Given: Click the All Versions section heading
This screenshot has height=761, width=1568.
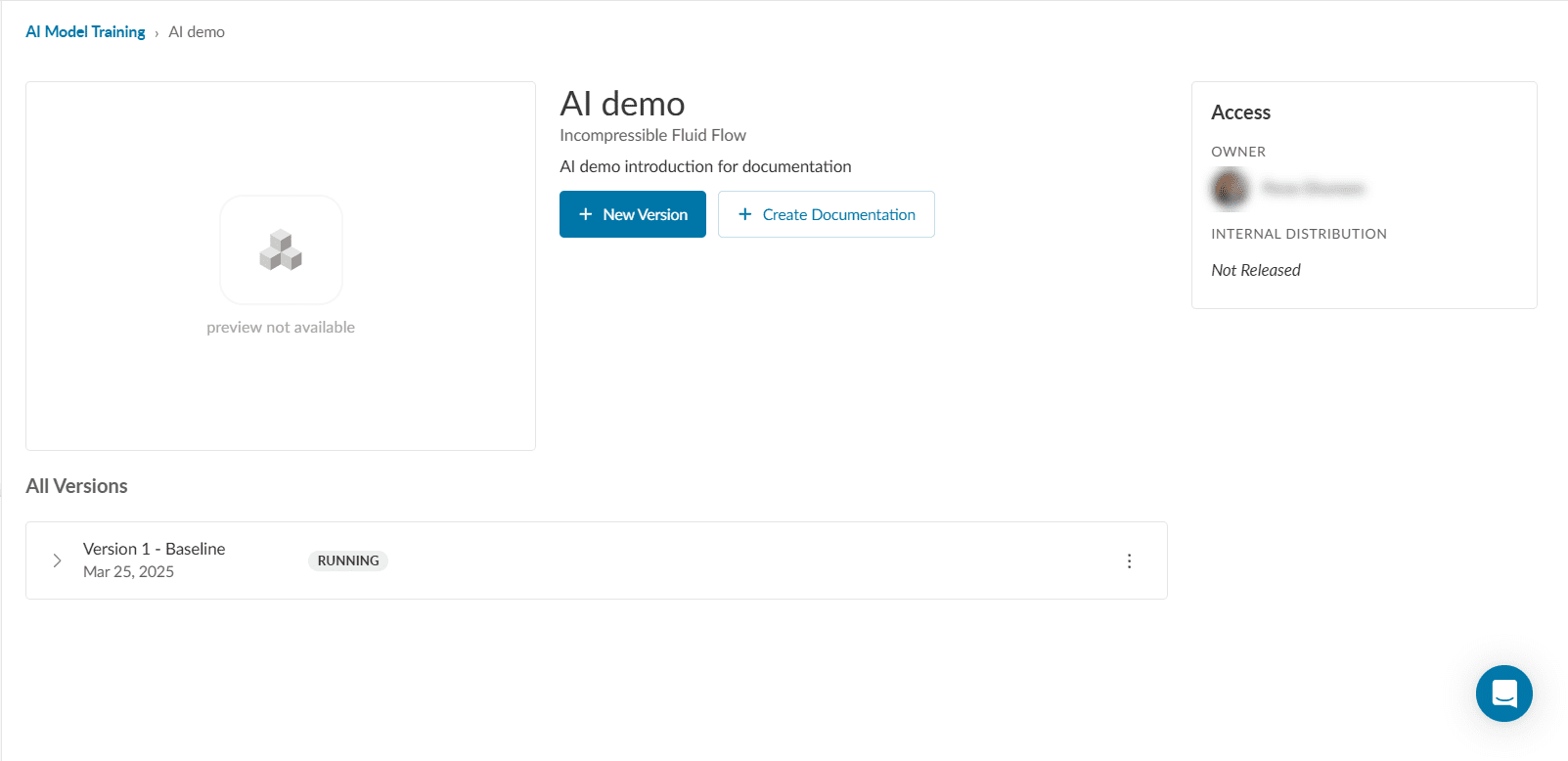Looking at the screenshot, I should [76, 486].
